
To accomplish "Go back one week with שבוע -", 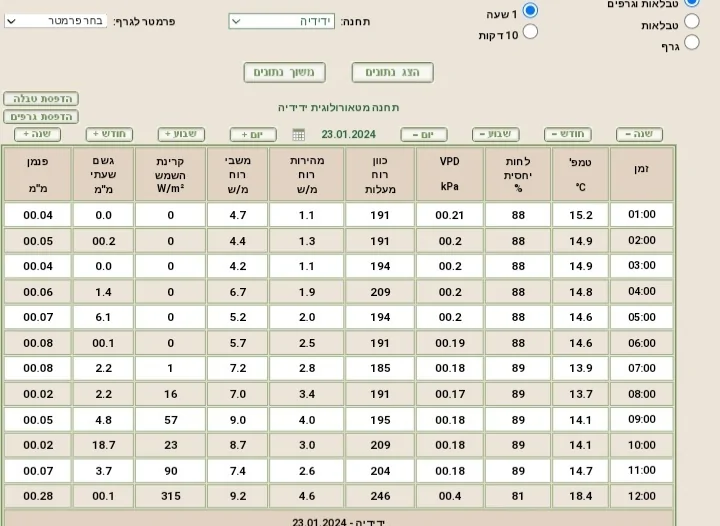I will tap(496, 135).
